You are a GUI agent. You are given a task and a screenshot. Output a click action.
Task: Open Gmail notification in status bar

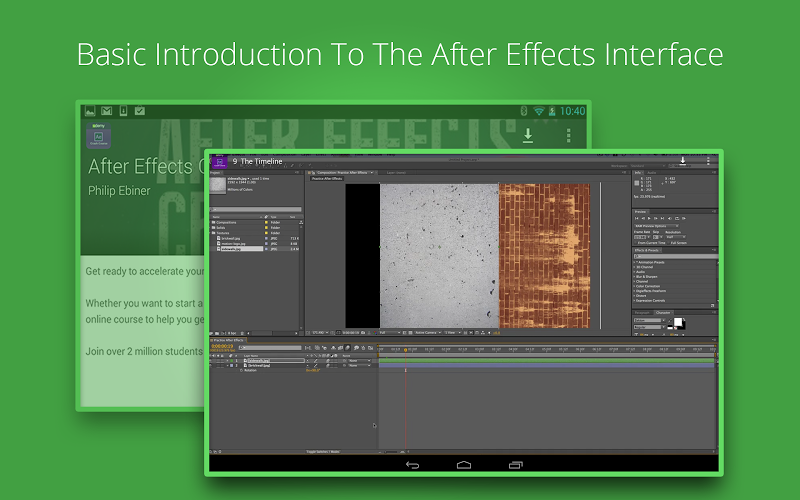click(106, 111)
